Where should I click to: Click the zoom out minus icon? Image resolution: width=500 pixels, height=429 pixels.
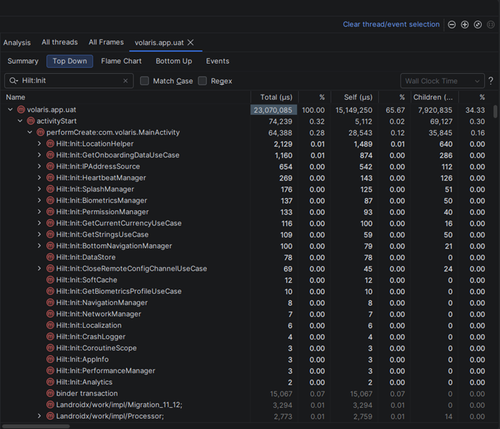452,25
